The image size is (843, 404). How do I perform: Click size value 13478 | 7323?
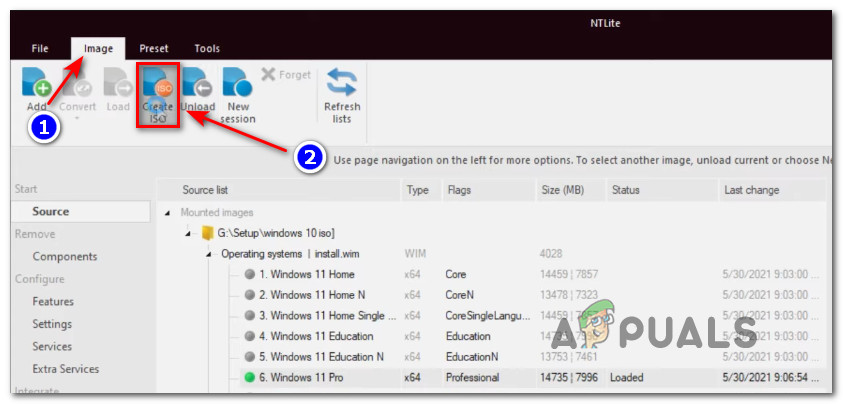pos(569,295)
